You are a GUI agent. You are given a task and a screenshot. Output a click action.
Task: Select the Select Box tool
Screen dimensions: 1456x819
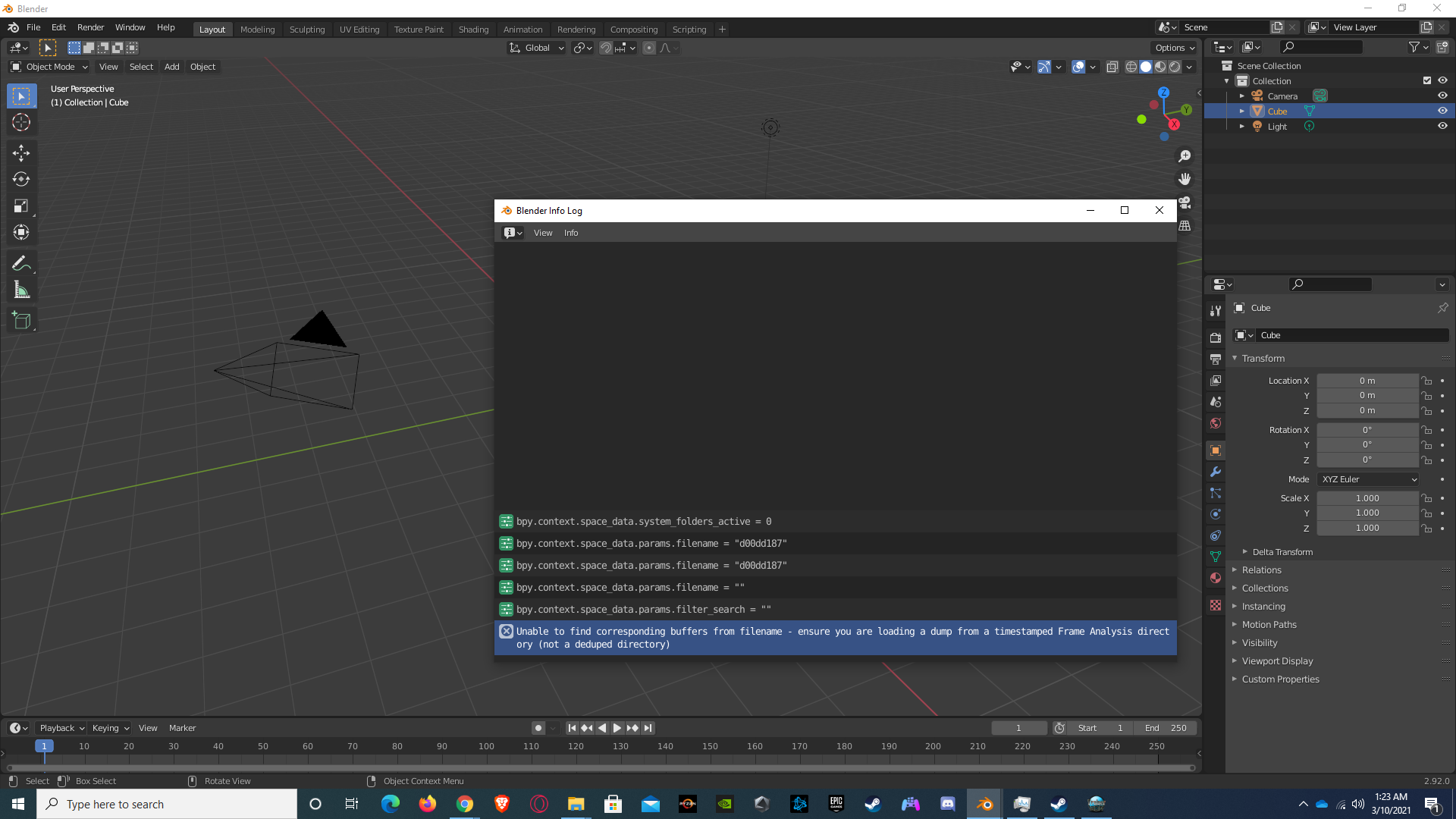click(21, 96)
